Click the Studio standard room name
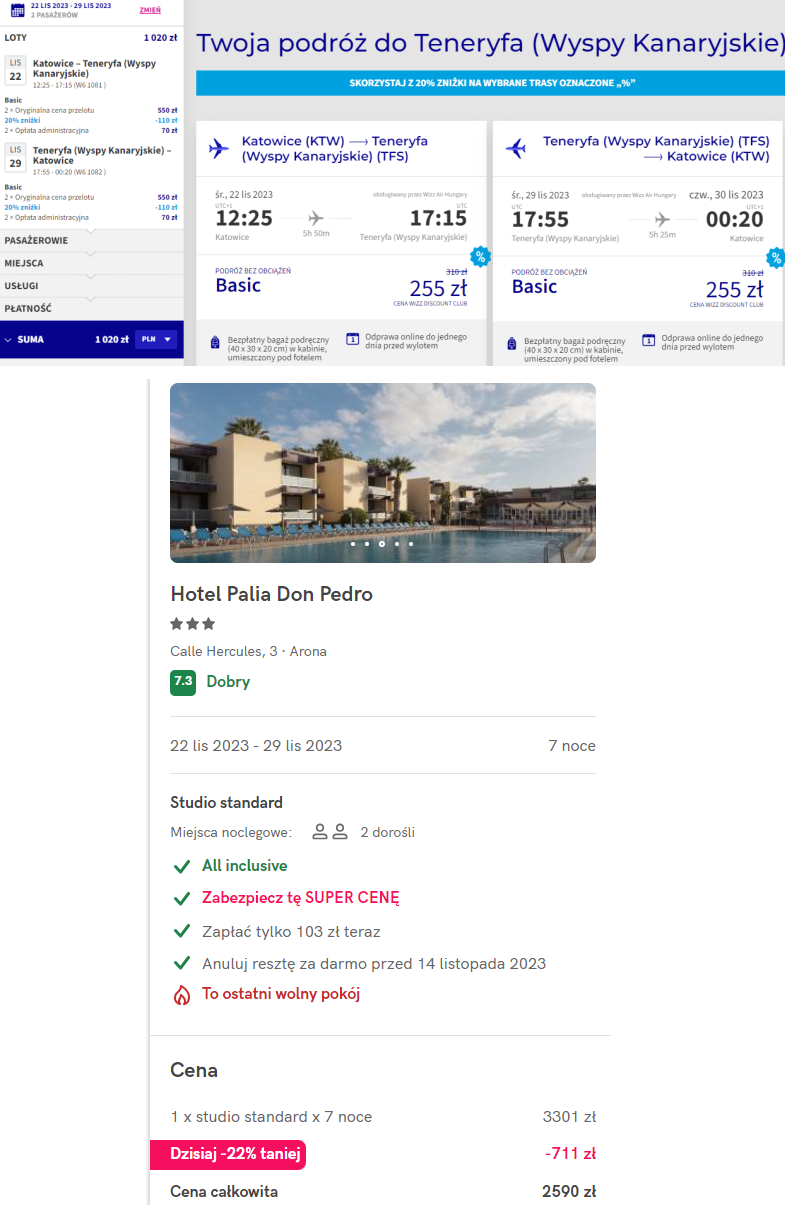Screen dimensions: 785x1205 click(x=227, y=802)
